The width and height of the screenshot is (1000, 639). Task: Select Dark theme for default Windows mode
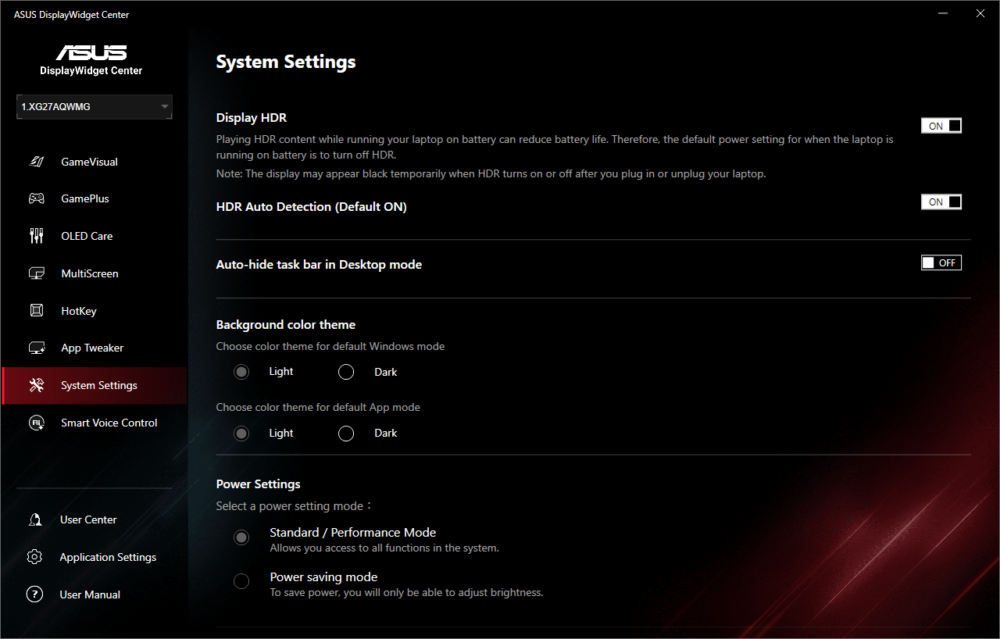(346, 372)
